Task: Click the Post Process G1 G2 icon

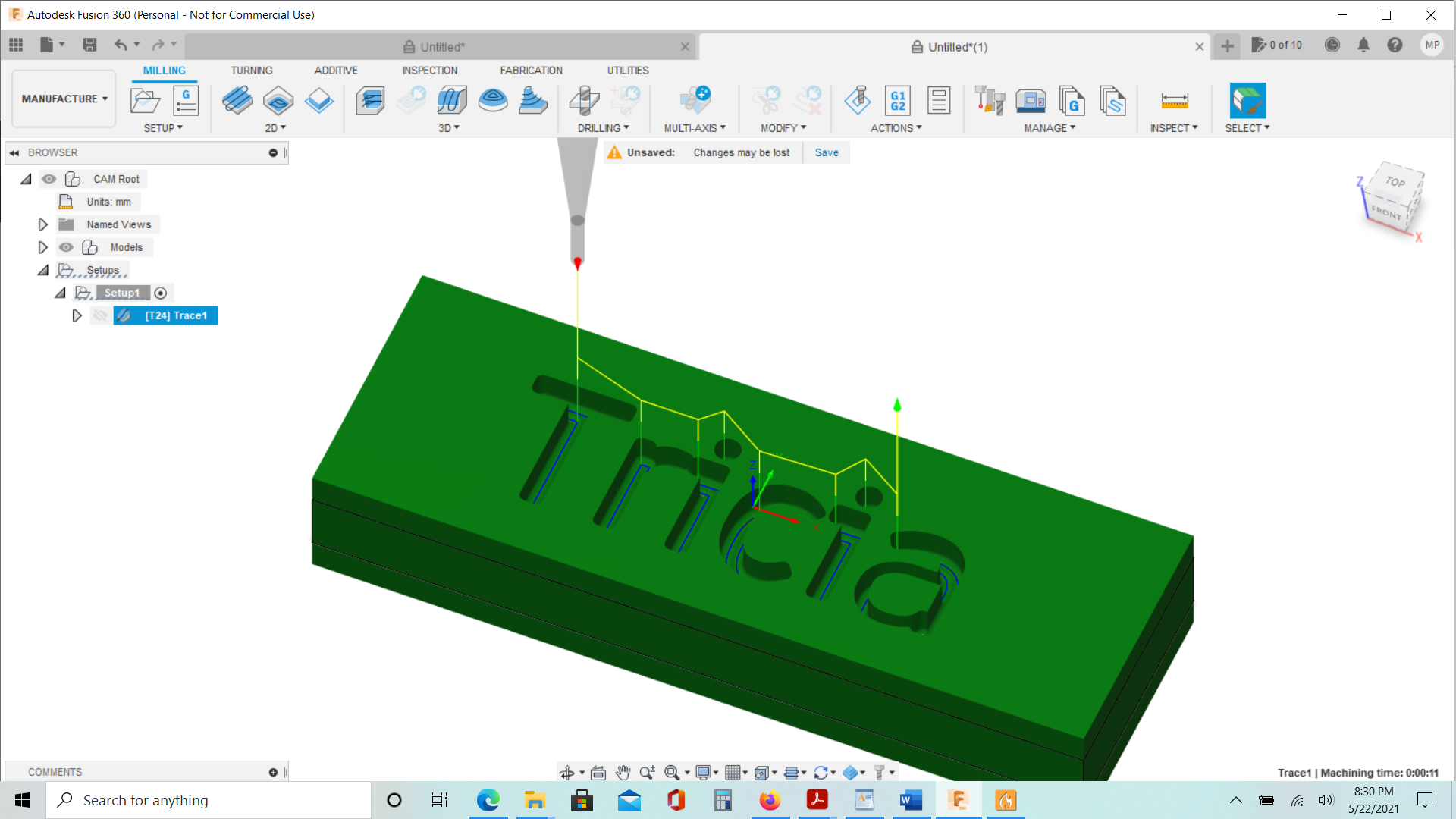Action: pyautogui.click(x=898, y=100)
